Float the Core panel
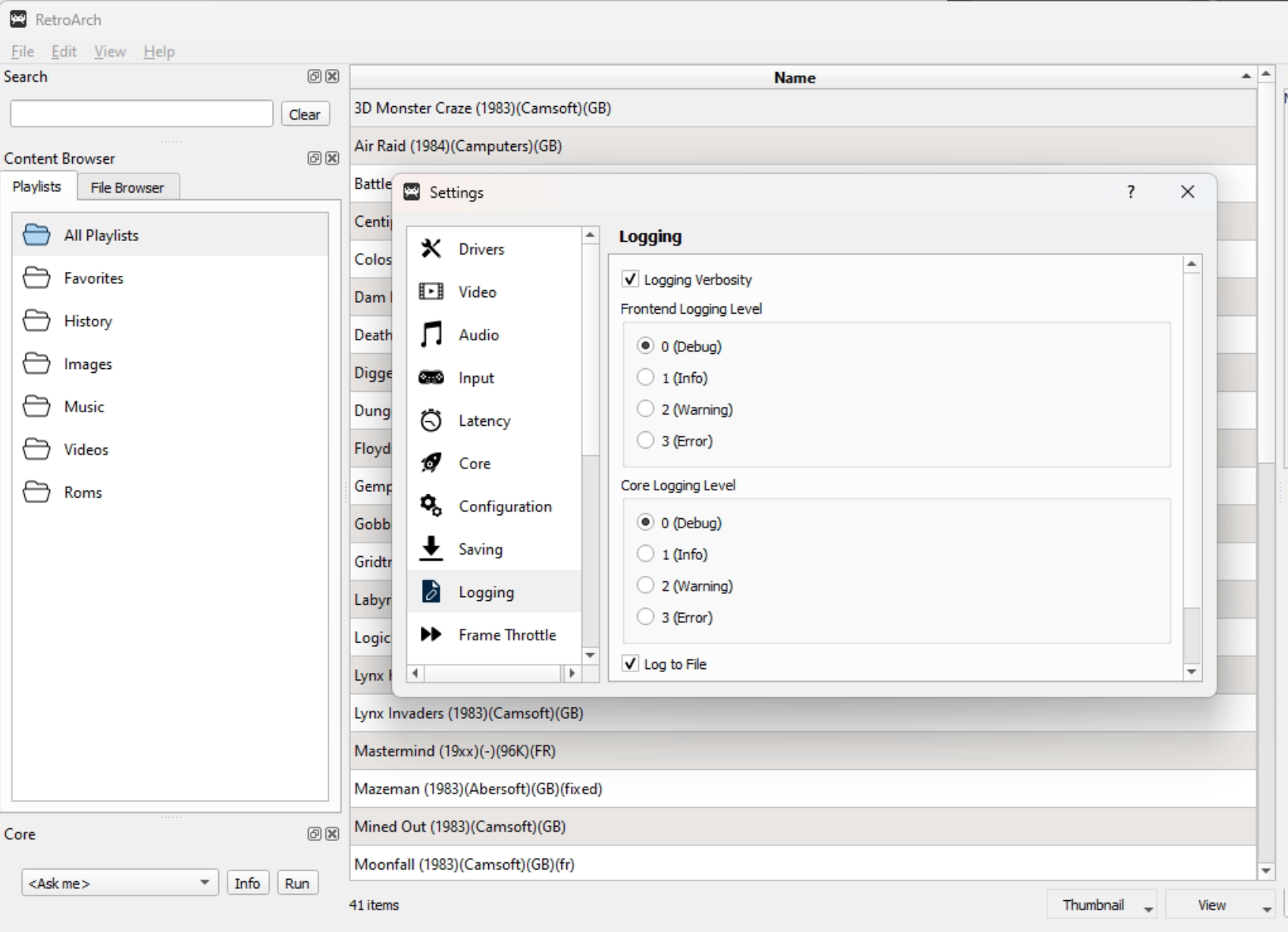Image resolution: width=1288 pixels, height=932 pixels. [x=314, y=833]
